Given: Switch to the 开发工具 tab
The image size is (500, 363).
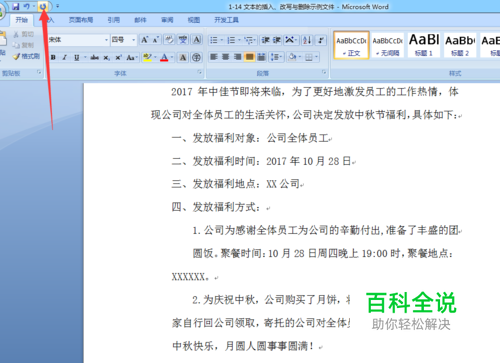Looking at the screenshot, I should (226, 20).
